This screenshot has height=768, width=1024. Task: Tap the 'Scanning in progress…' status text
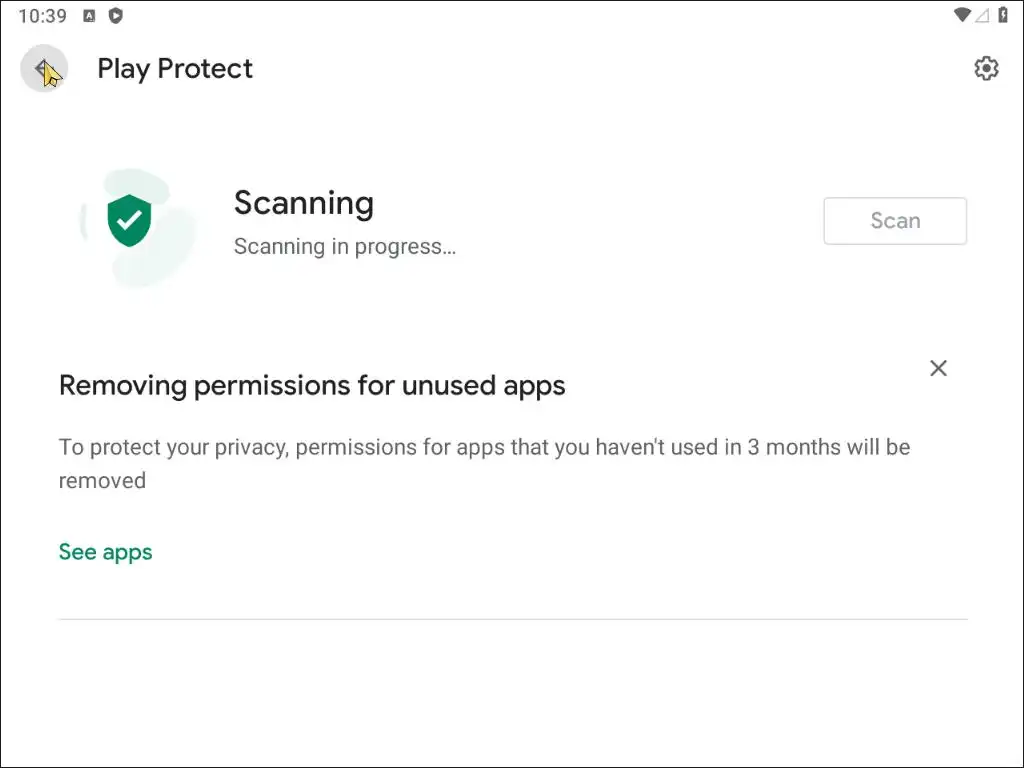[344, 247]
